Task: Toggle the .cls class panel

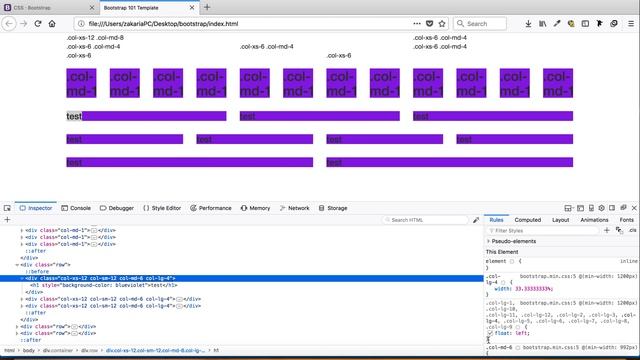Action: coord(632,231)
